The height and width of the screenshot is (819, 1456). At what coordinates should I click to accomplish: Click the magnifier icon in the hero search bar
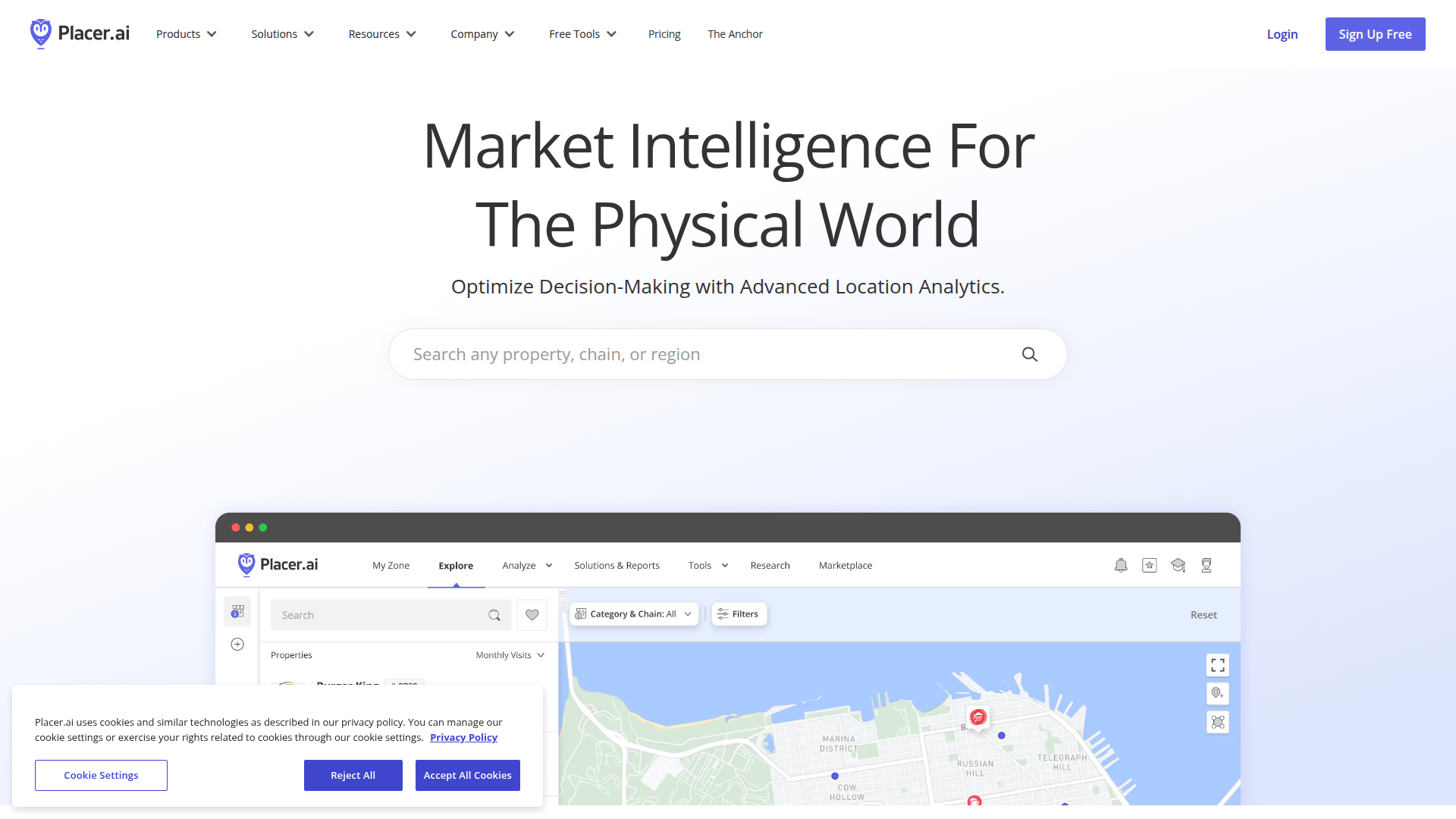(1029, 354)
